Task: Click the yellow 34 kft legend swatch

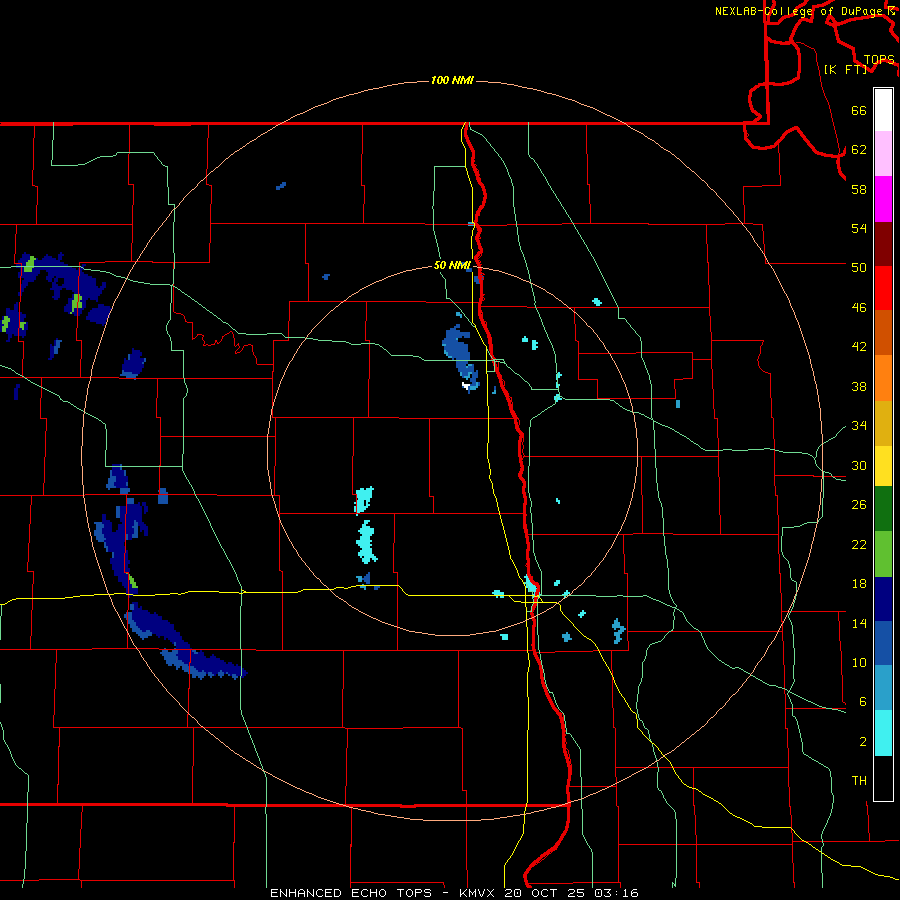Action: [883, 466]
